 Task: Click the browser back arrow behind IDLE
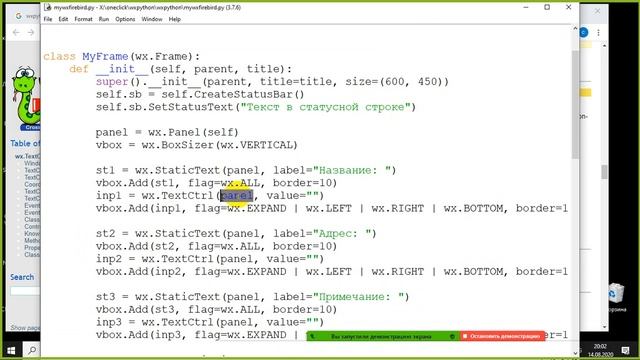16,32
